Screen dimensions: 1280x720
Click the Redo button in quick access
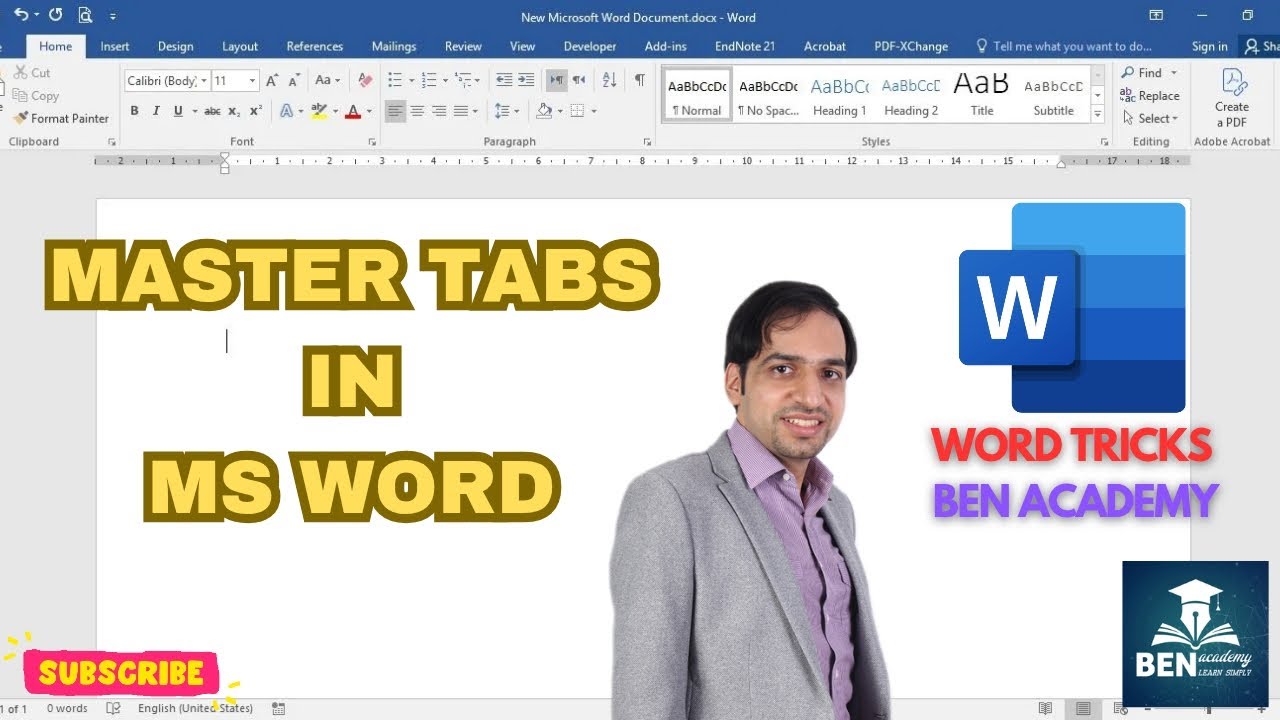point(55,15)
